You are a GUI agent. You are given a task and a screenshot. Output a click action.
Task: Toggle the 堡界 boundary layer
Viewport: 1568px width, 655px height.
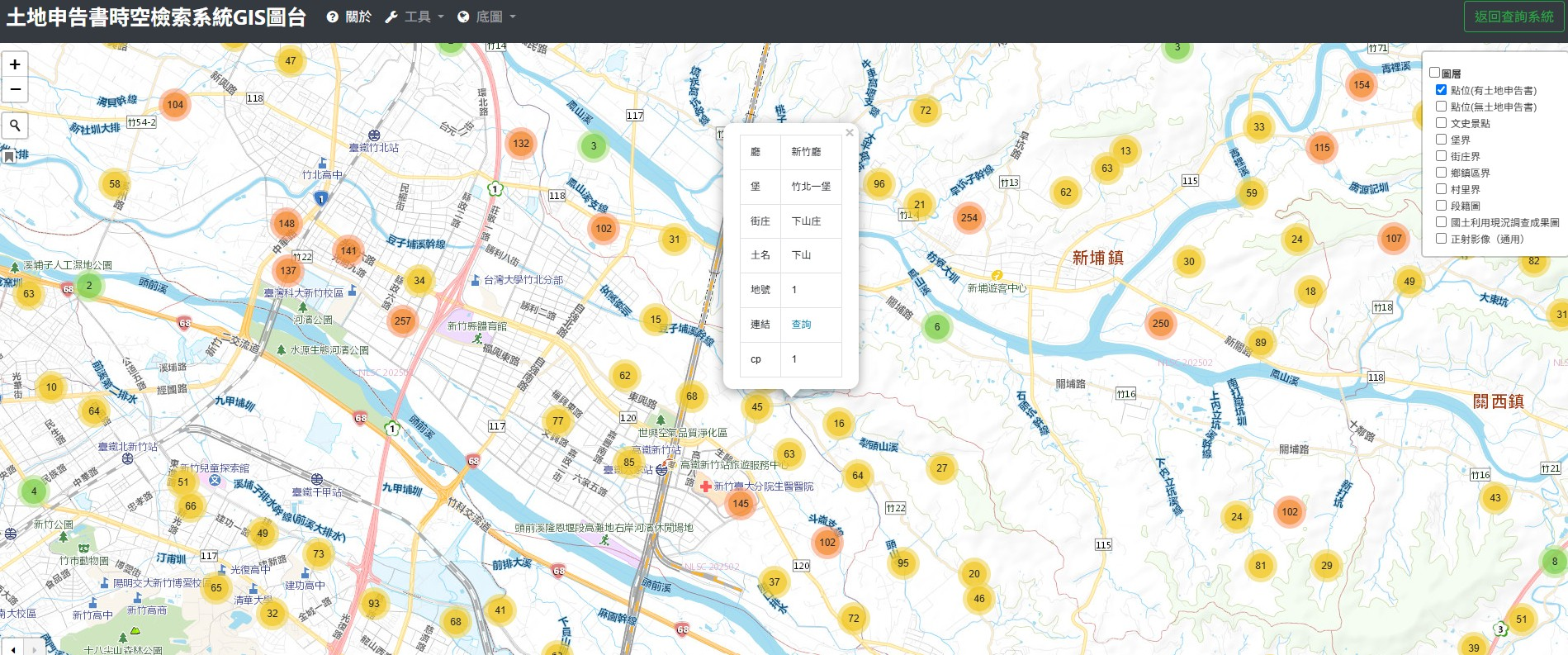pyautogui.click(x=1441, y=140)
